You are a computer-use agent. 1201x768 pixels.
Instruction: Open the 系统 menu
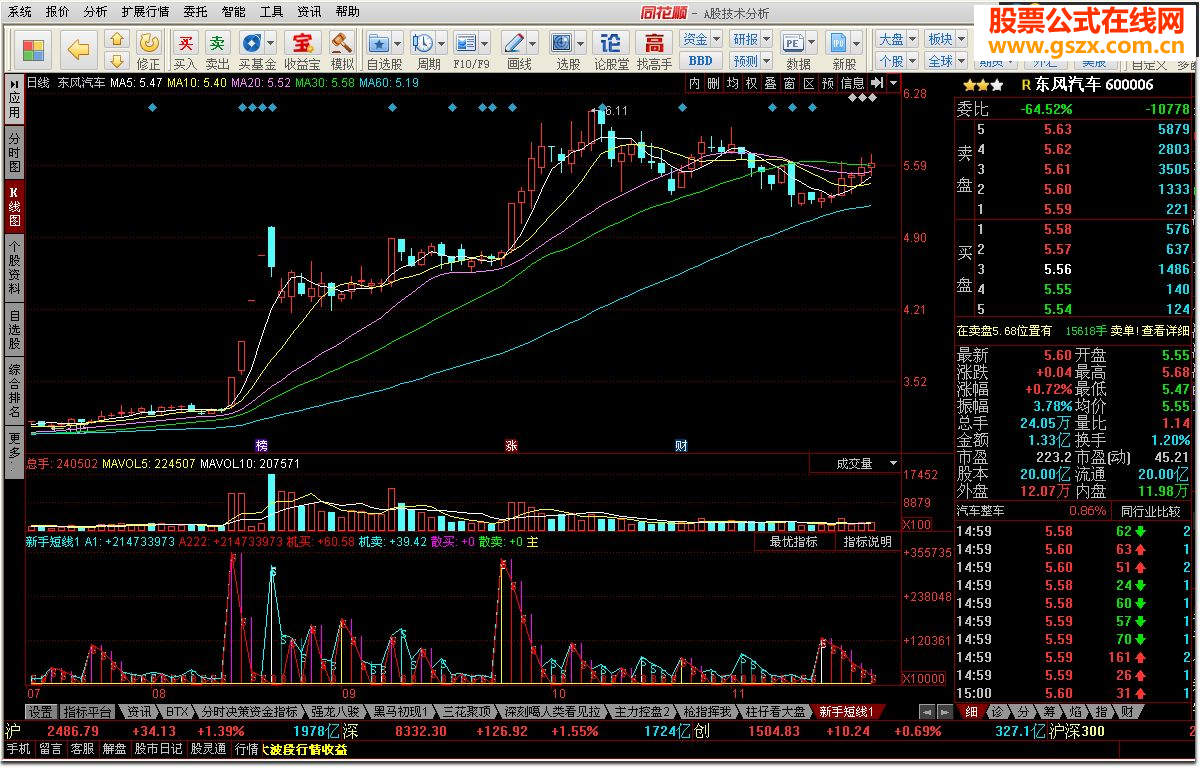[x=20, y=12]
